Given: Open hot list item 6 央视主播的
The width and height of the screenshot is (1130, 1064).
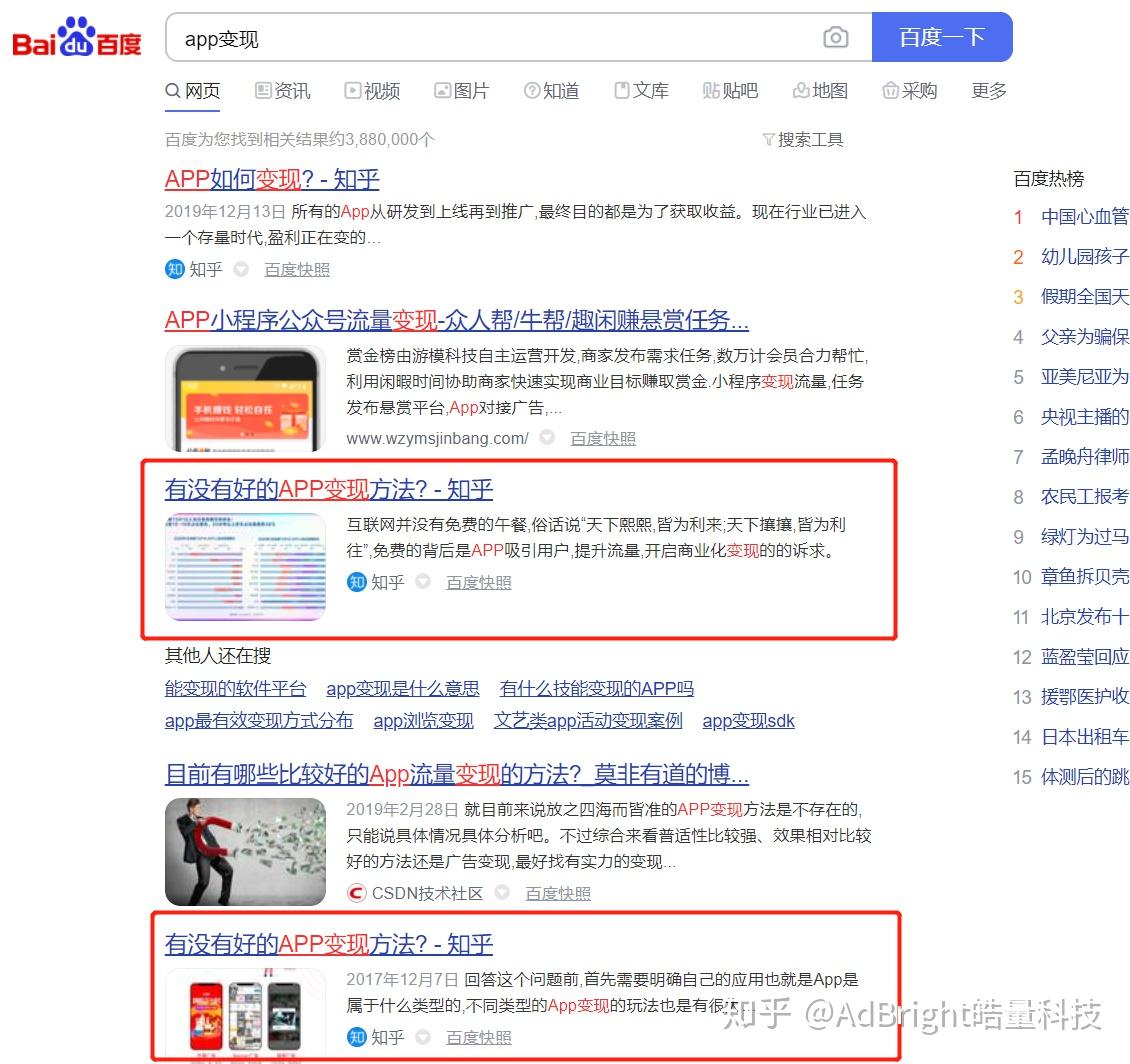Looking at the screenshot, I should (1085, 417).
